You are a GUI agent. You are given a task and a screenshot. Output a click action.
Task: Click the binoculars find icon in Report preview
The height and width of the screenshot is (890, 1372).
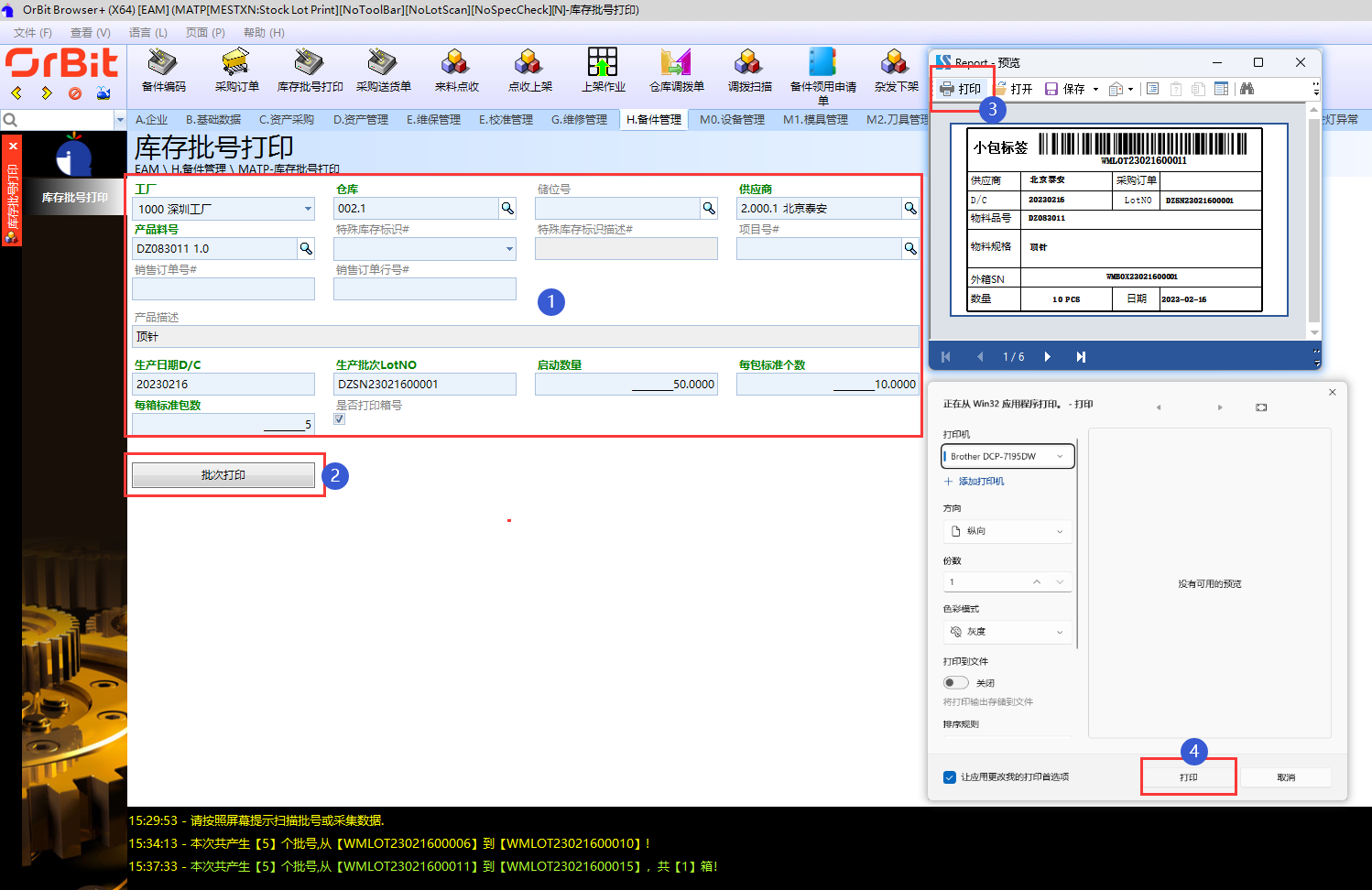1246,89
